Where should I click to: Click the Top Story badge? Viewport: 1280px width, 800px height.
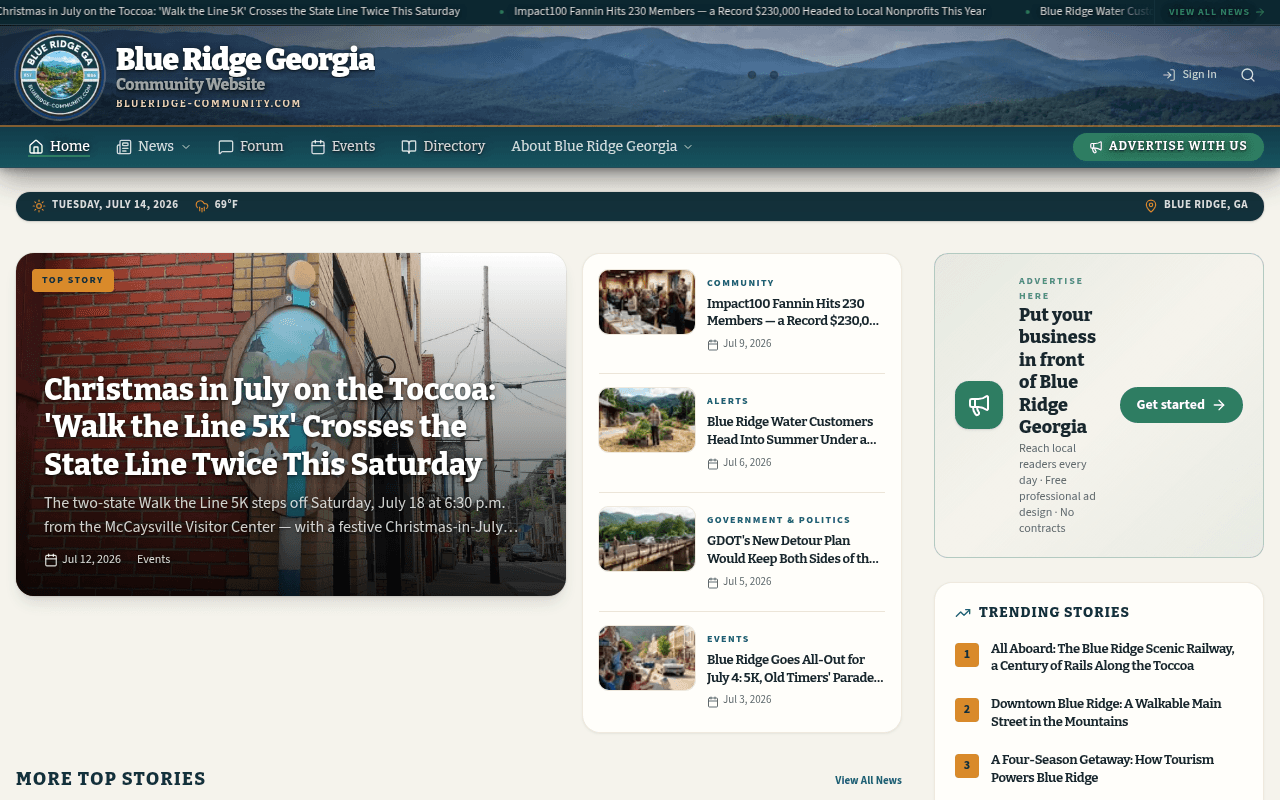coord(73,280)
